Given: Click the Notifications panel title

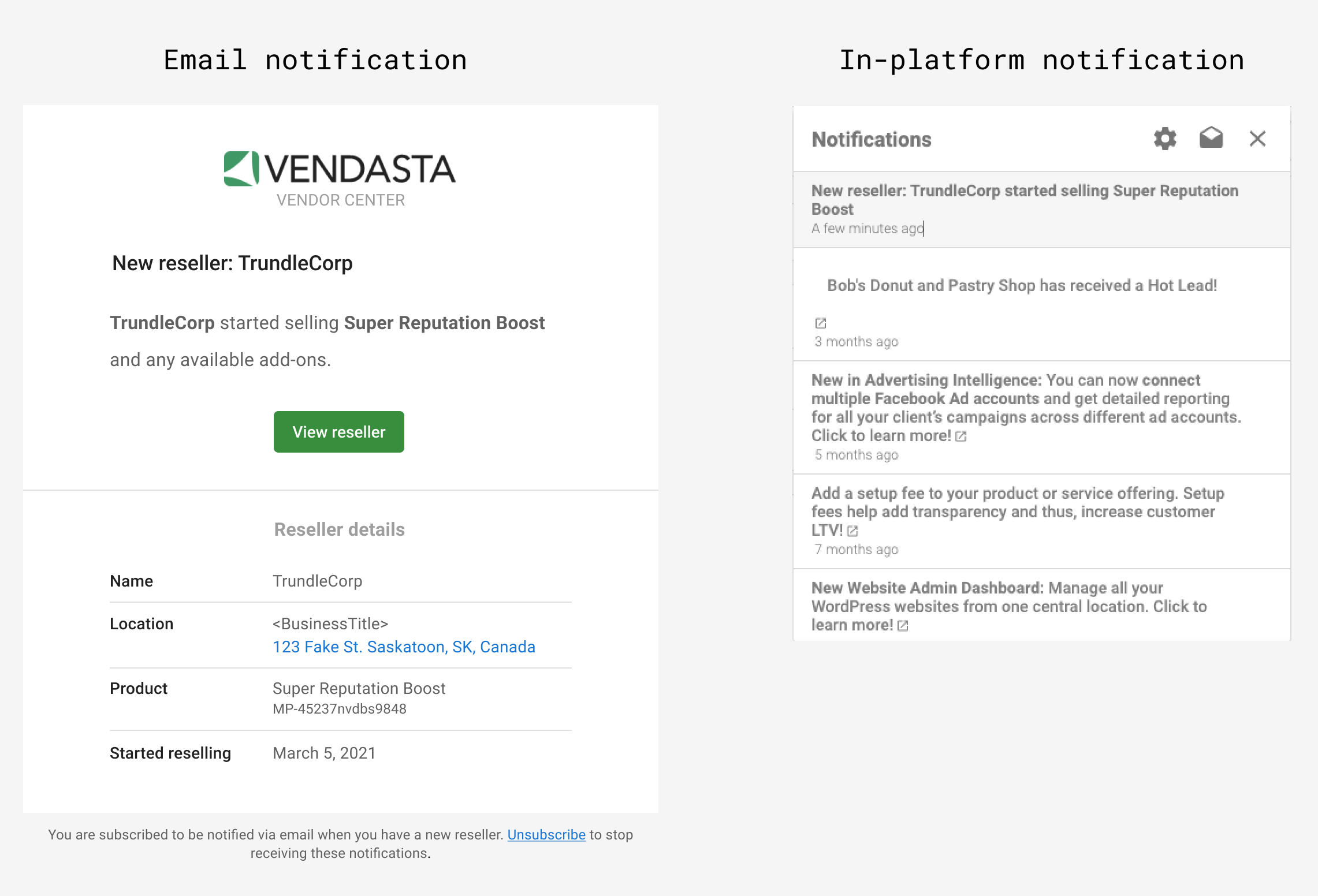Looking at the screenshot, I should [872, 140].
